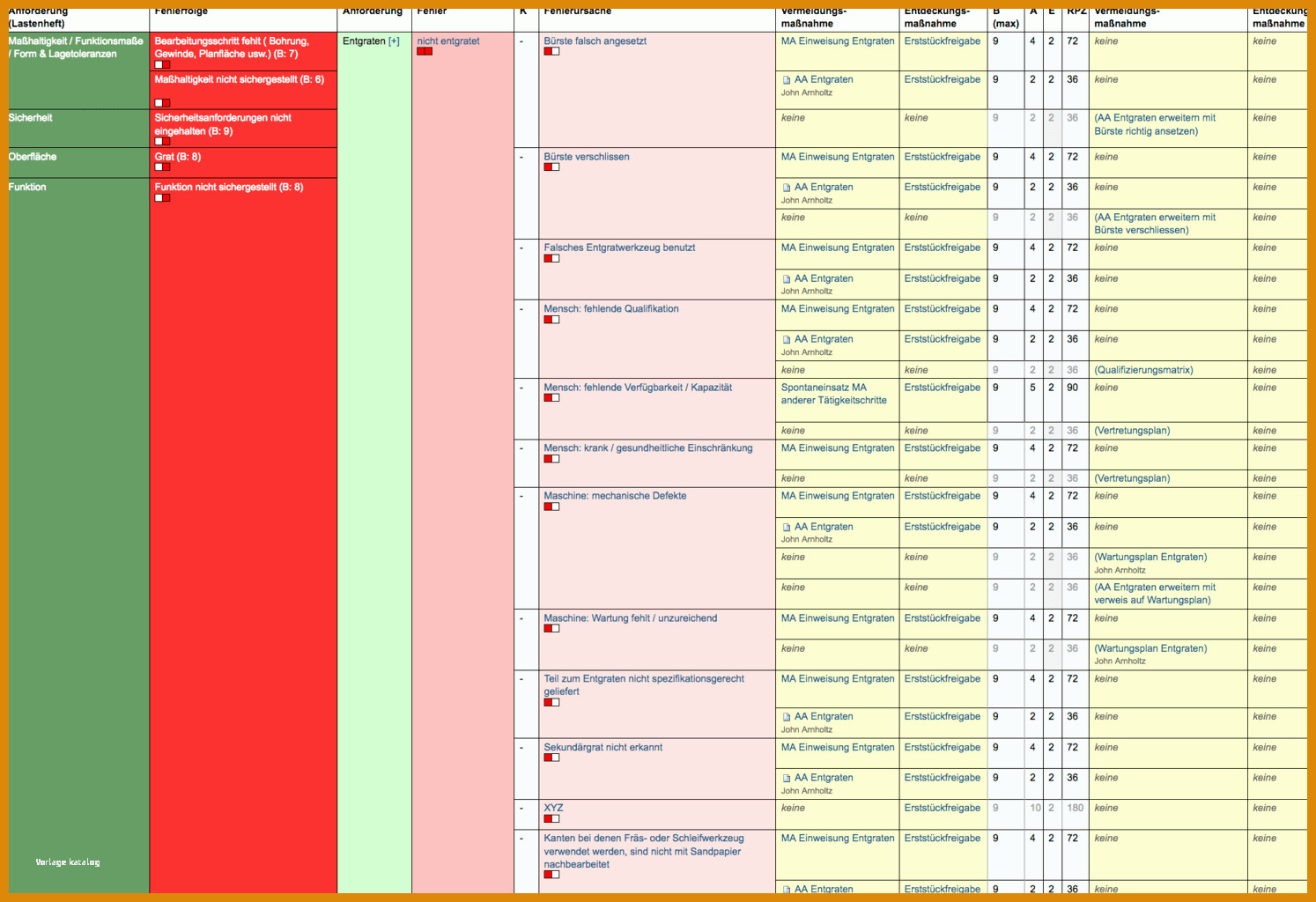Click flag under Sicherheitsanforderungen nicht eingehalten (B: 9)
Screen dimensions: 1316x902
162,142
